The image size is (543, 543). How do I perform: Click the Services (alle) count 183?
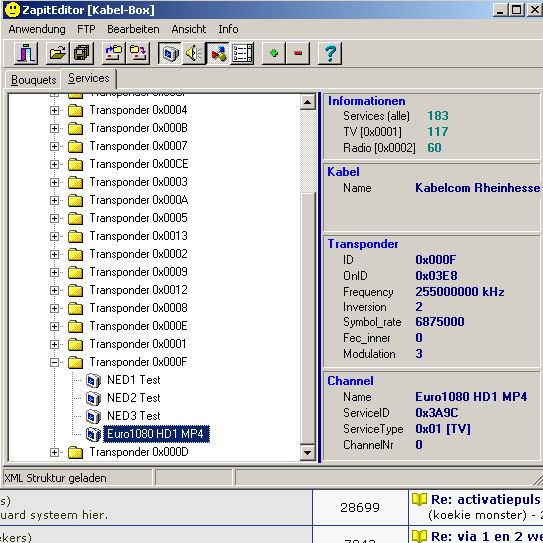(x=438, y=116)
